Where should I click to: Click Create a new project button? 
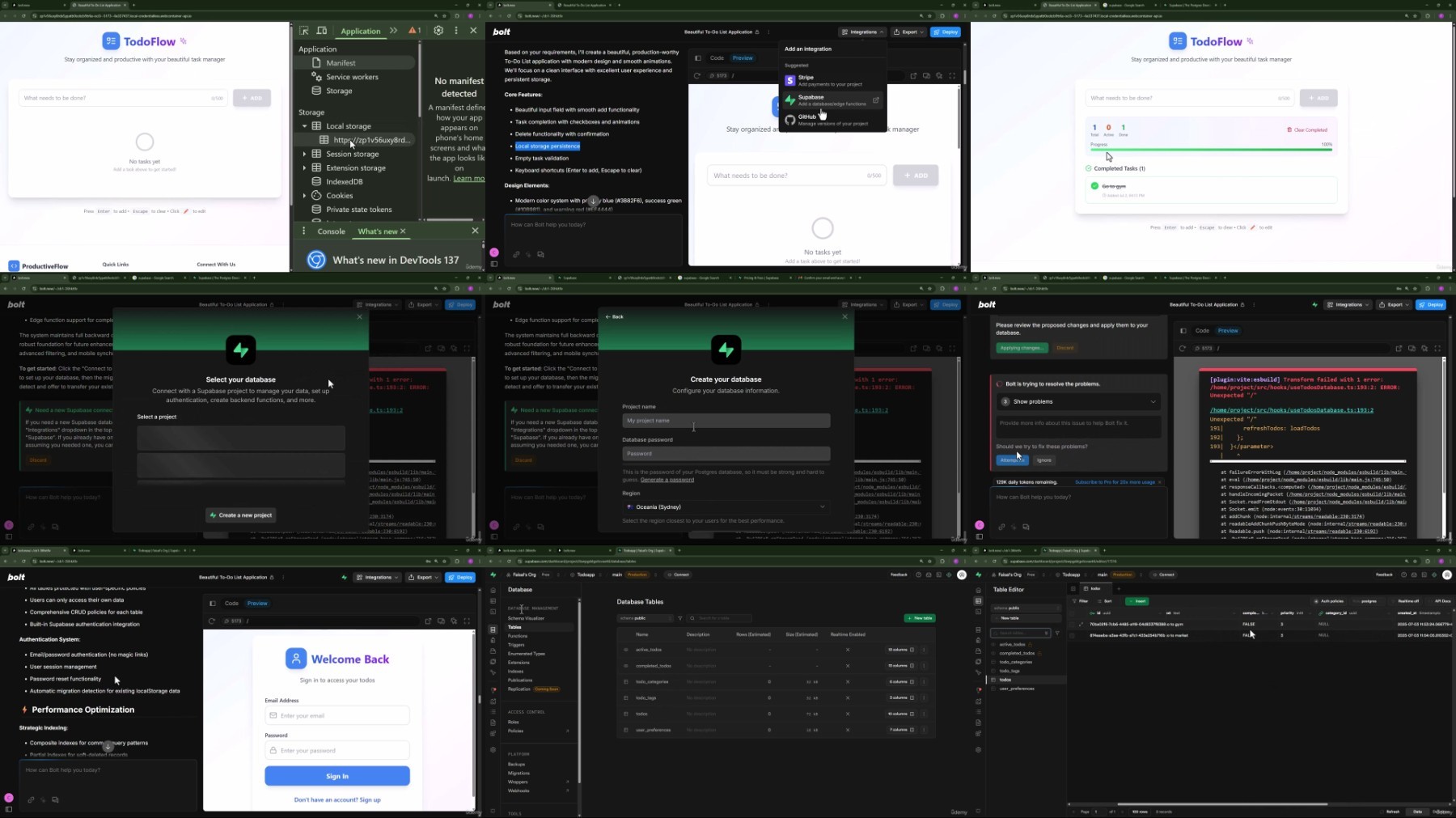(241, 515)
